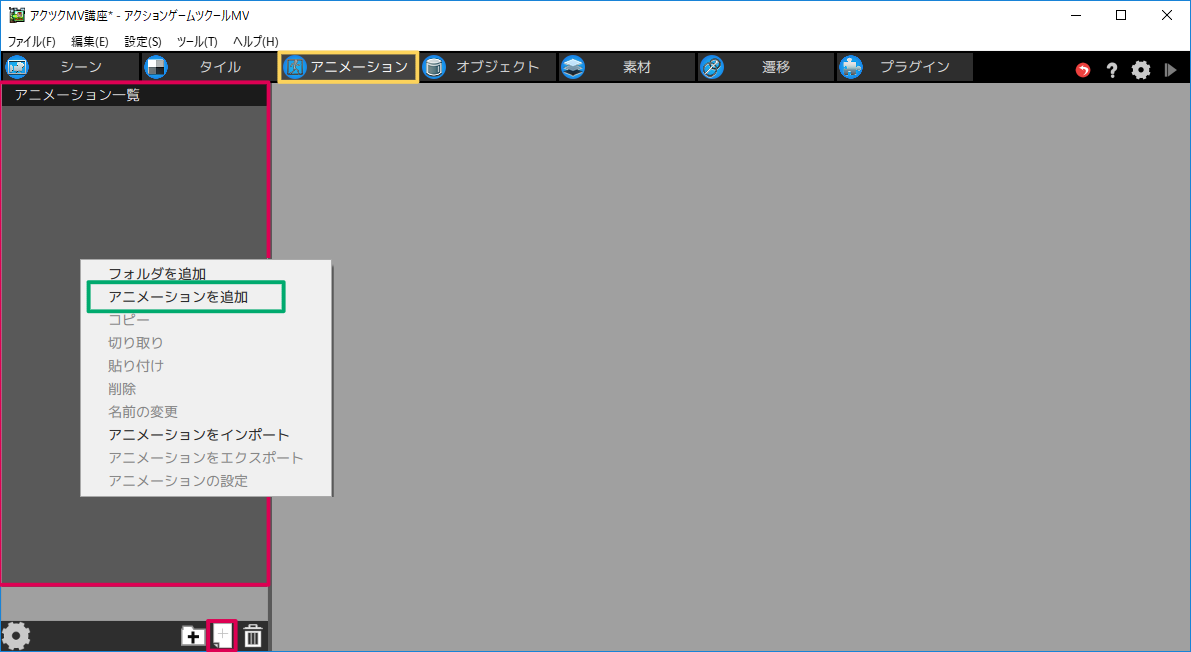Viewport: 1191px width, 652px height.
Task: Click アニメーションをインポート menu entry
Action: 199,435
